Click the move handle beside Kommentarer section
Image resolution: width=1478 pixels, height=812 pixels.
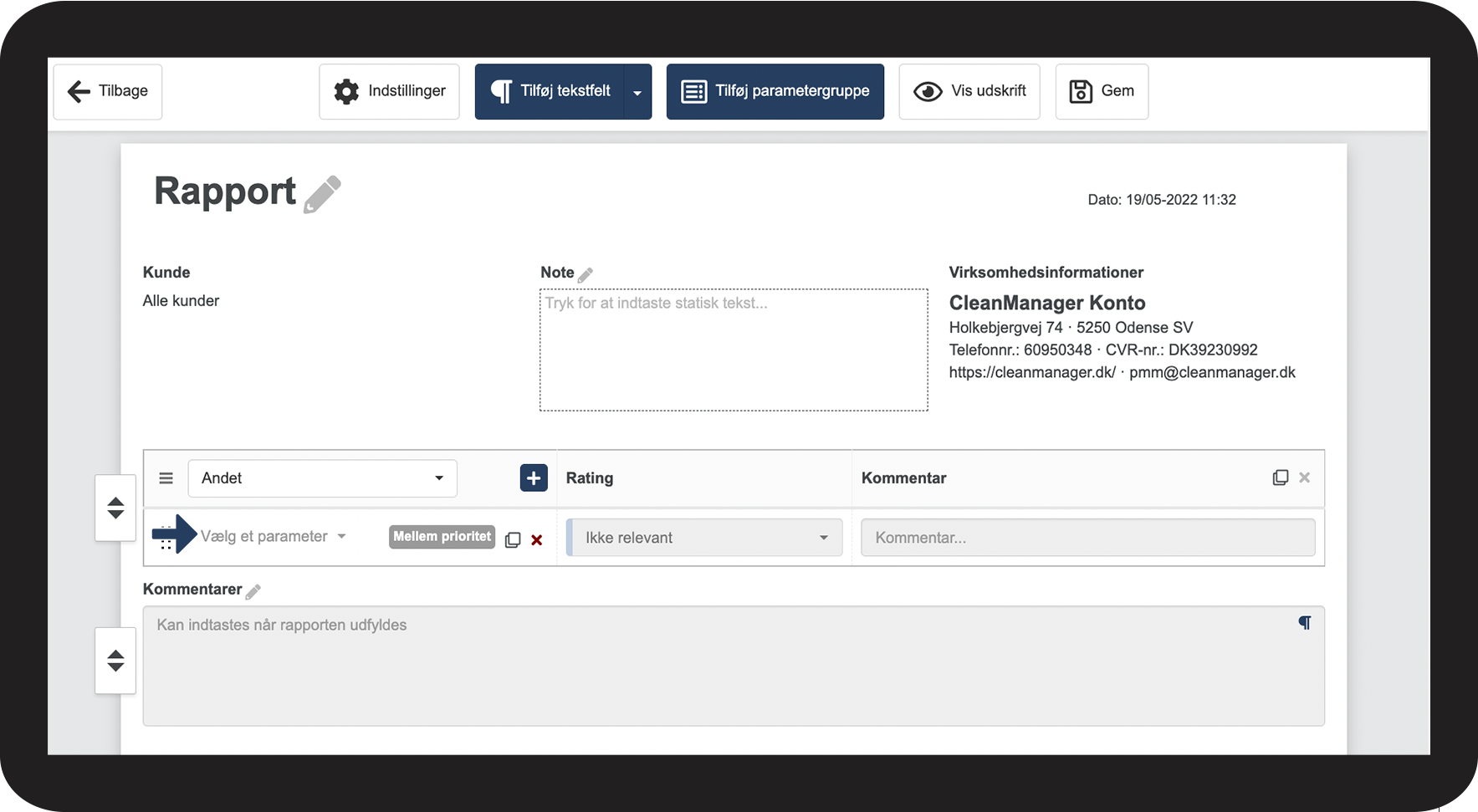[115, 661]
